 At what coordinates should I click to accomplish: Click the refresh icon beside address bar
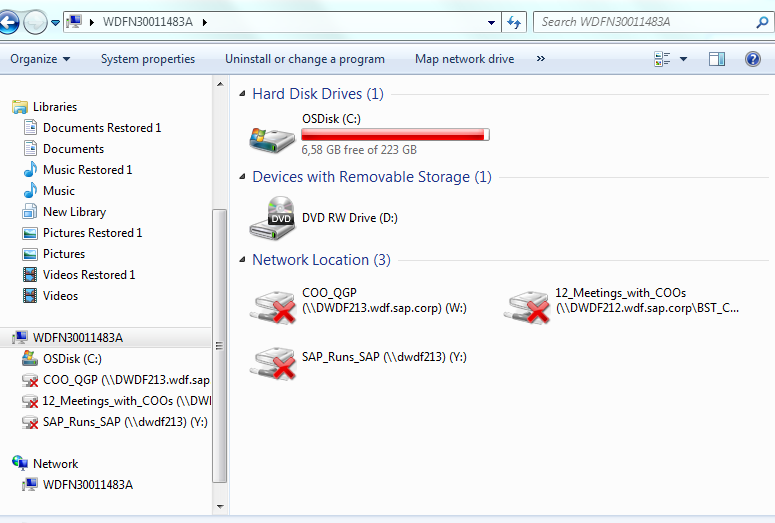[514, 22]
